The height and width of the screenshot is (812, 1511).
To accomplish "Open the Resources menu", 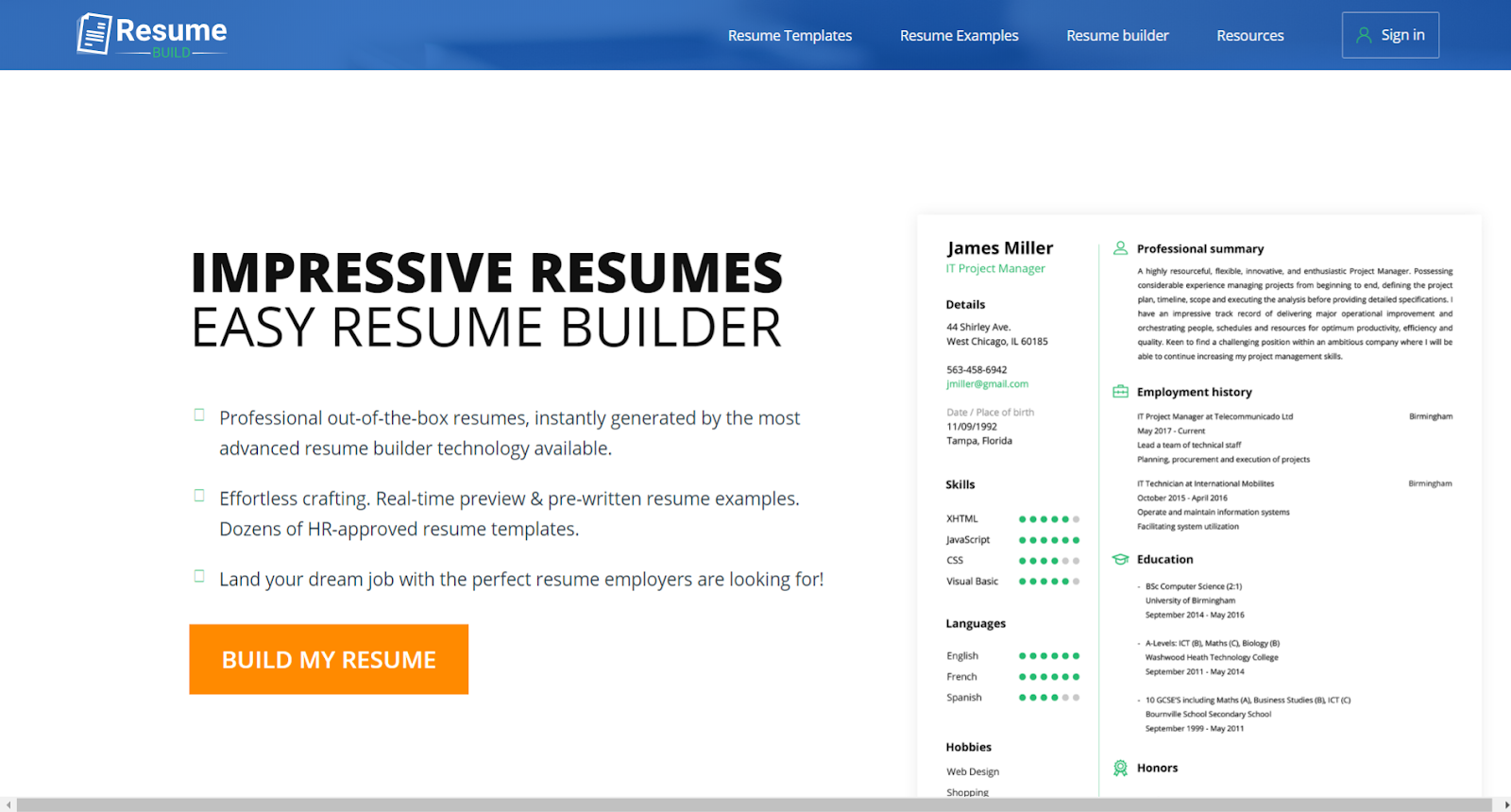I will 1249,35.
